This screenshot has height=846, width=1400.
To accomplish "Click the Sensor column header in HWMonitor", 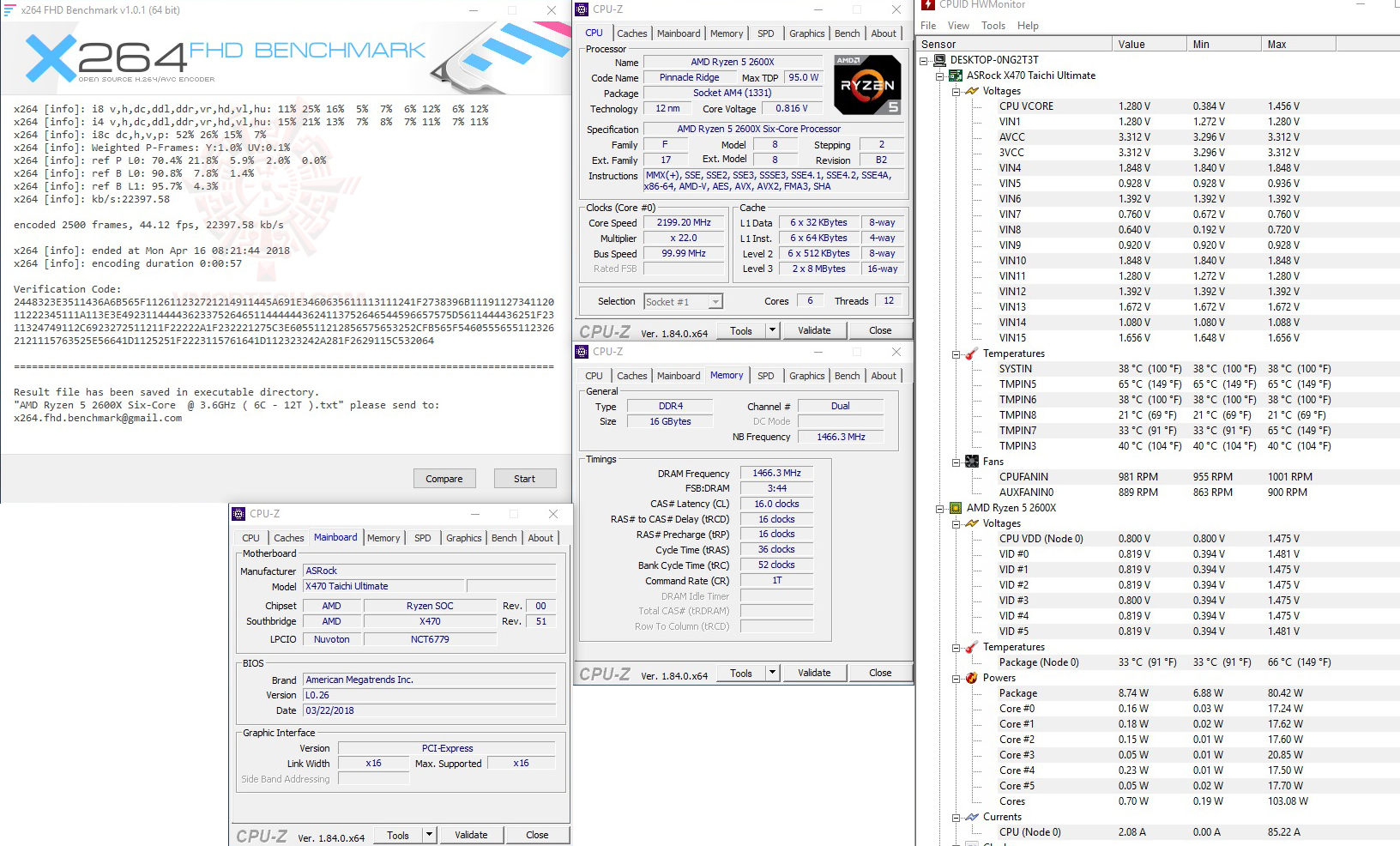I will (x=1015, y=45).
